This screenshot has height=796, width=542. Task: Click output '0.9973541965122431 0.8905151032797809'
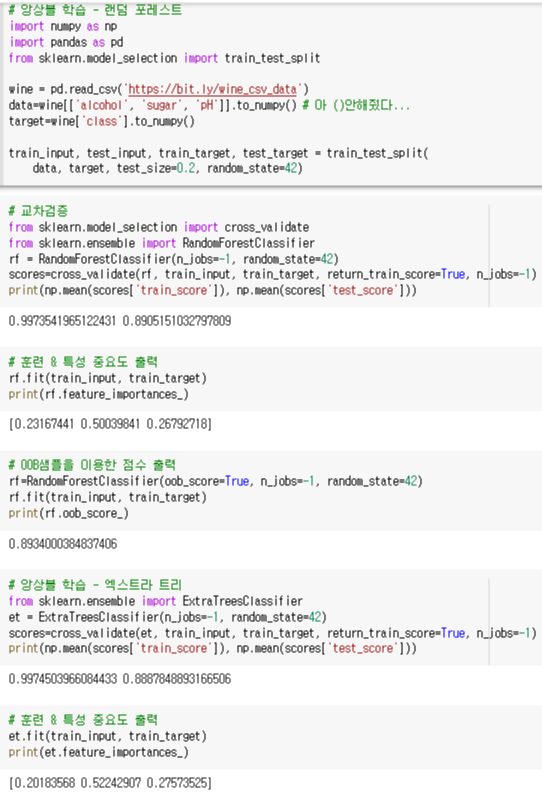(x=120, y=321)
